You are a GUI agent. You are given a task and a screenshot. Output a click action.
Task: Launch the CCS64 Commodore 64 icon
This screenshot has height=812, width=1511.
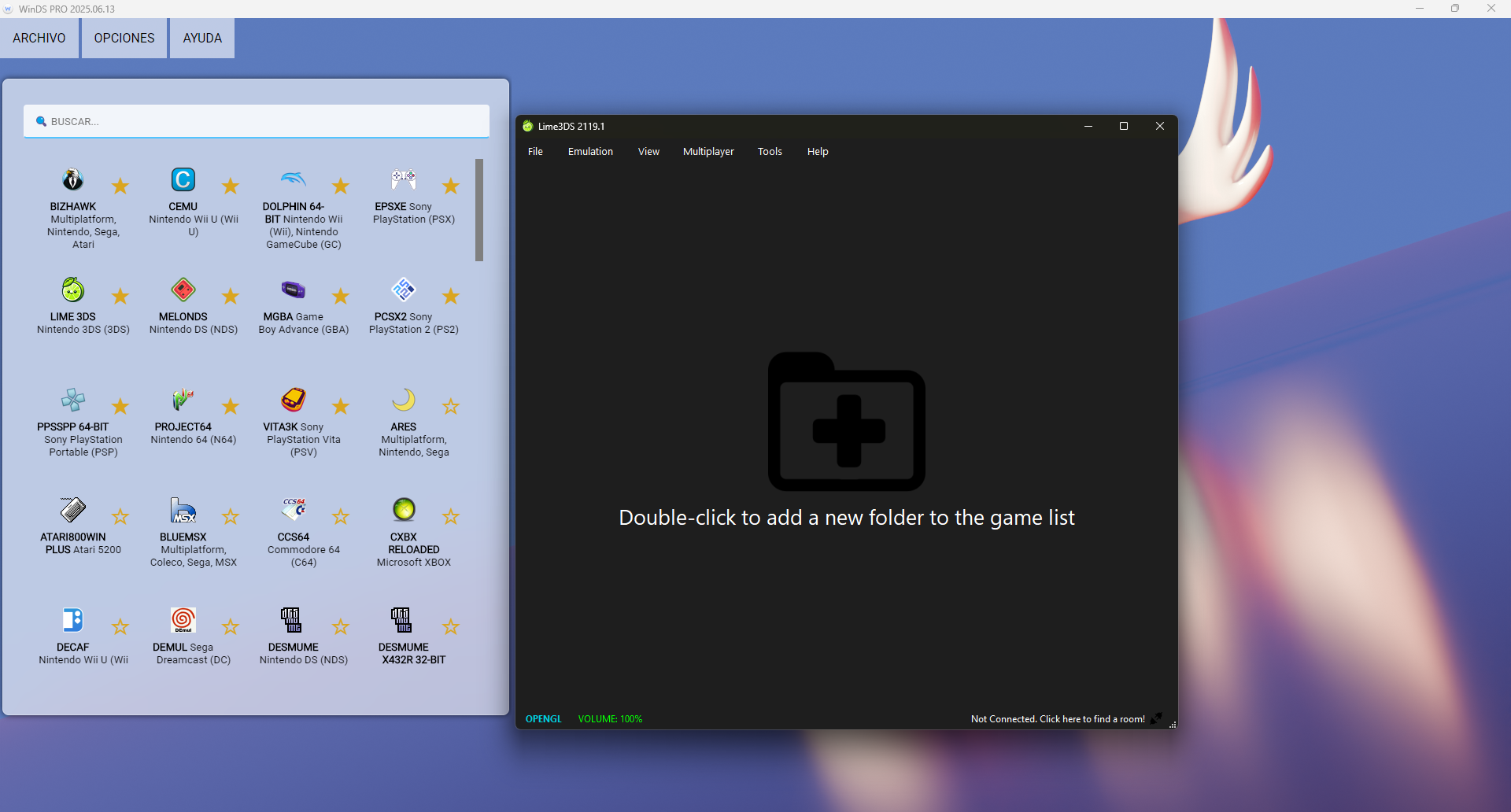[294, 510]
